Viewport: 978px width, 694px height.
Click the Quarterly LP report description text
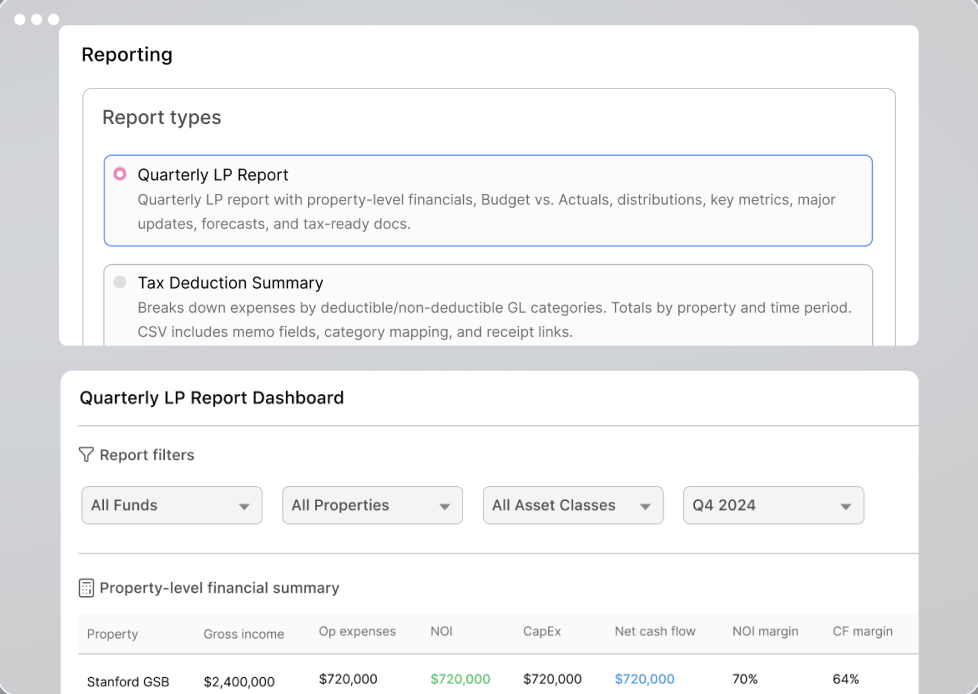[x=487, y=211]
